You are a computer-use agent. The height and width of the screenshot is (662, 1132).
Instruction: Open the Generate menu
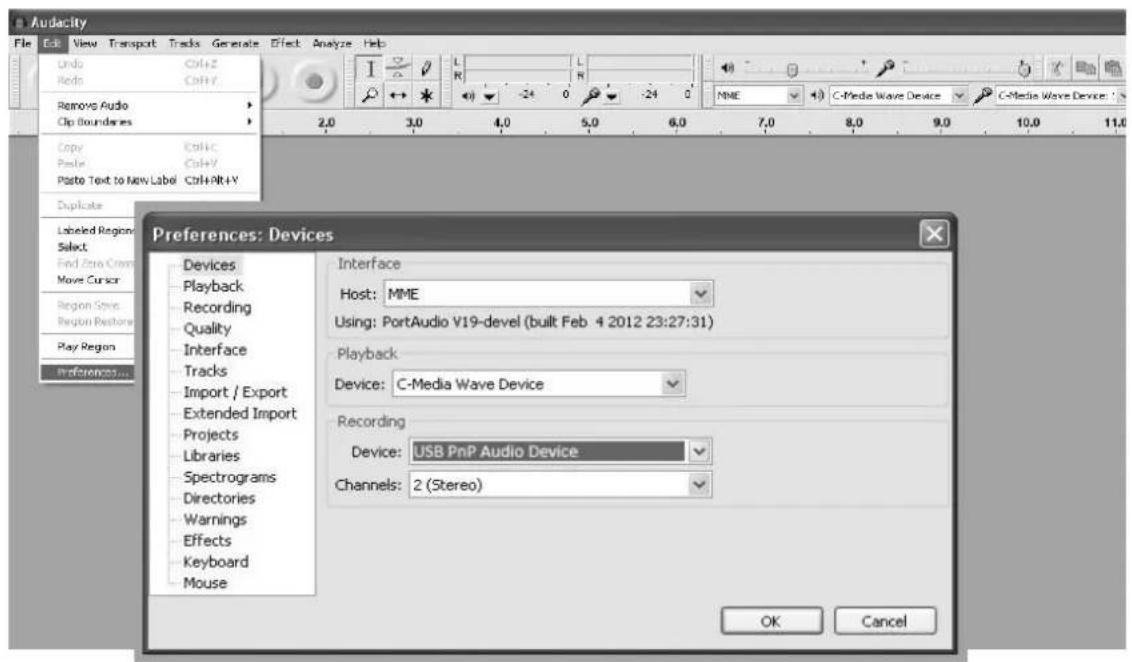tap(235, 43)
